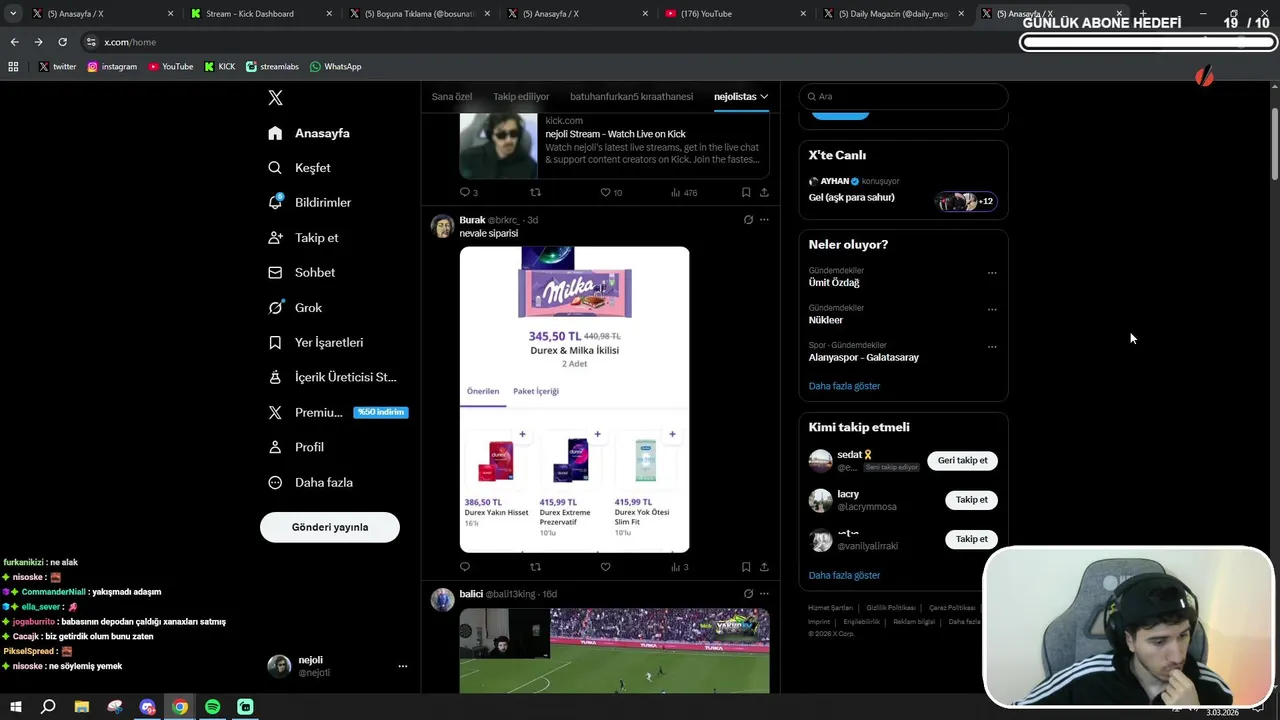Image resolution: width=1280 pixels, height=720 pixels.
Task: Open the Durex & Milka image in Burak's post
Action: [x=574, y=399]
